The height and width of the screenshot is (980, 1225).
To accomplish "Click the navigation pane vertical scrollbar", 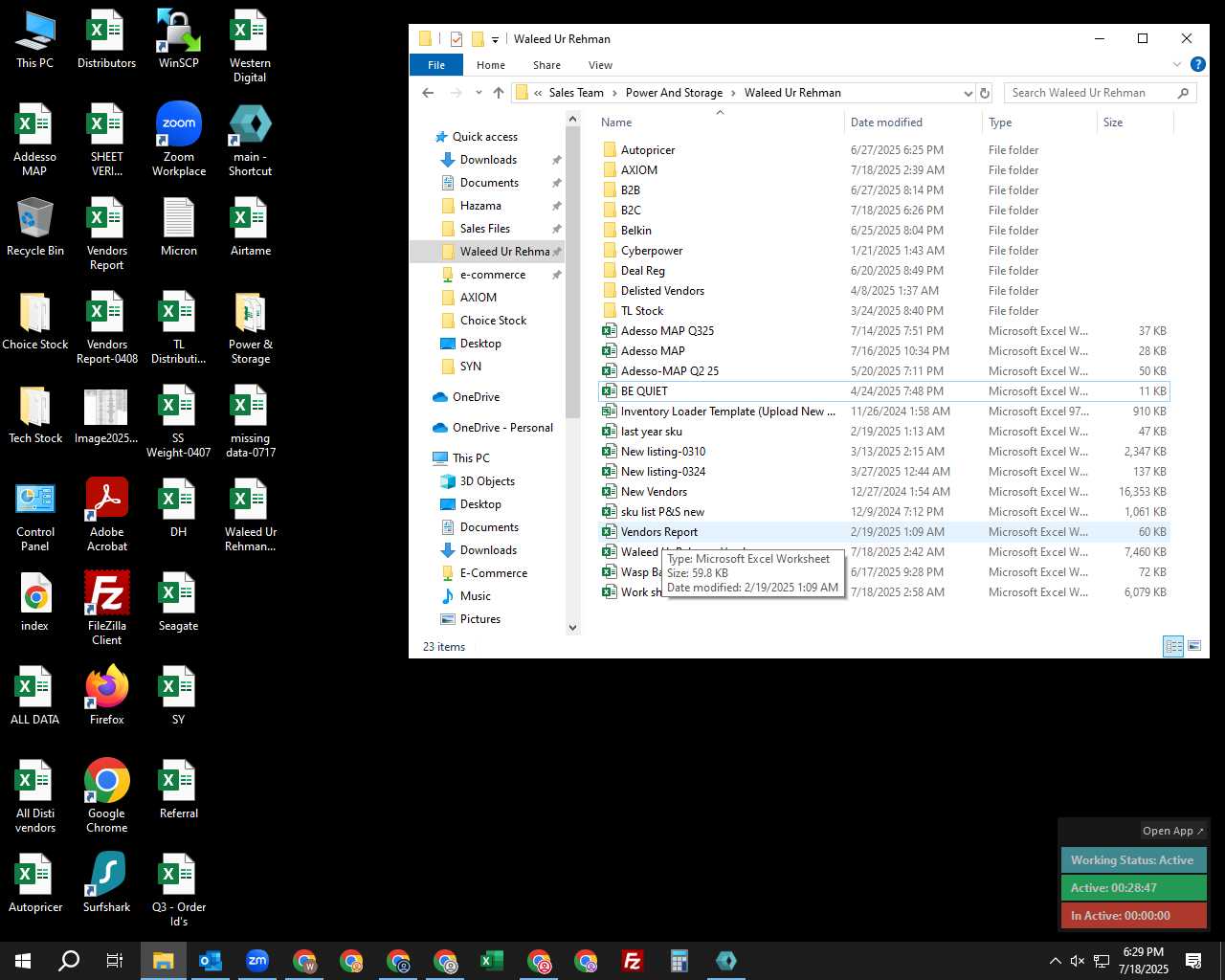I will [573, 274].
